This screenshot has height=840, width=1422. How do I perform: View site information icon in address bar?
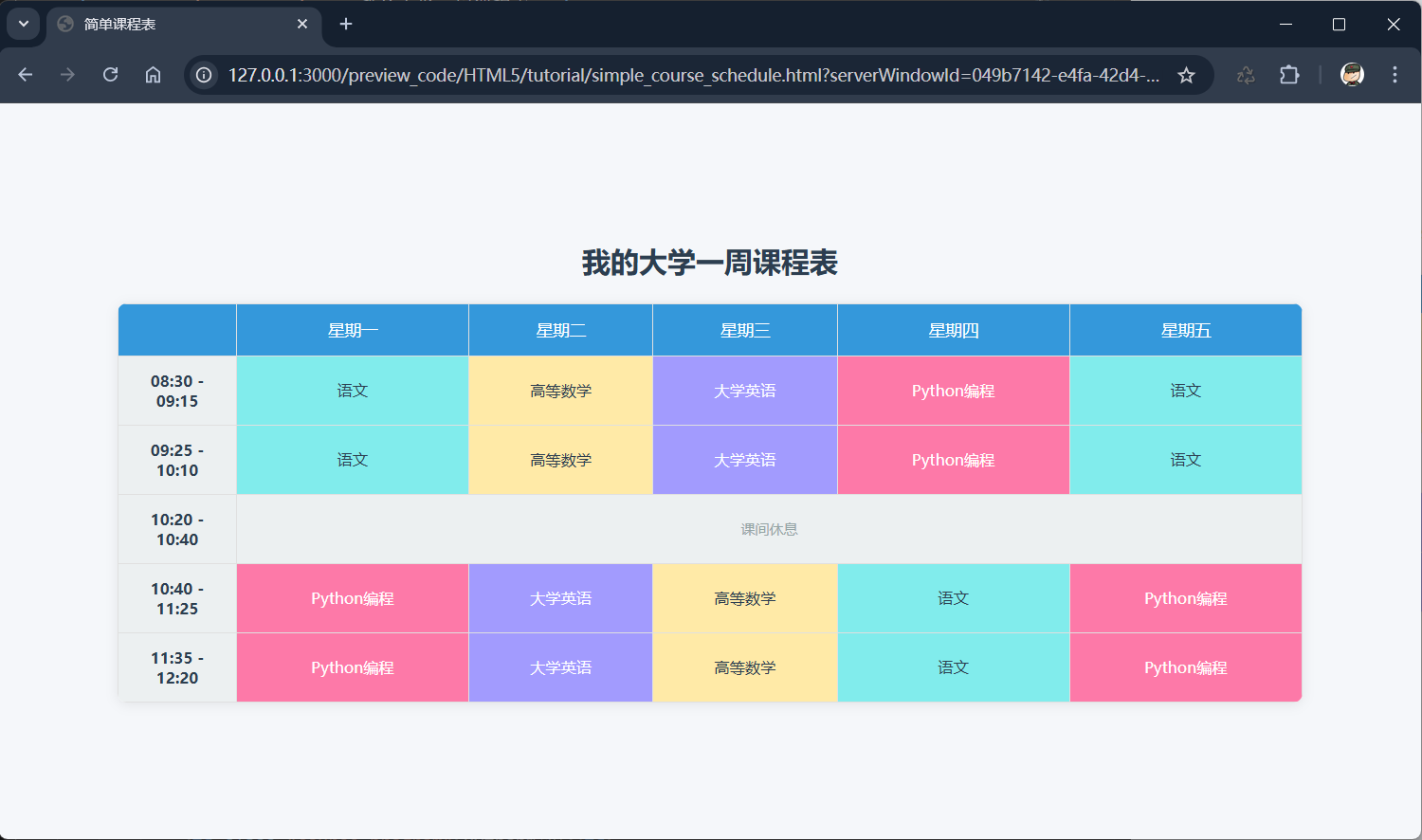[204, 75]
